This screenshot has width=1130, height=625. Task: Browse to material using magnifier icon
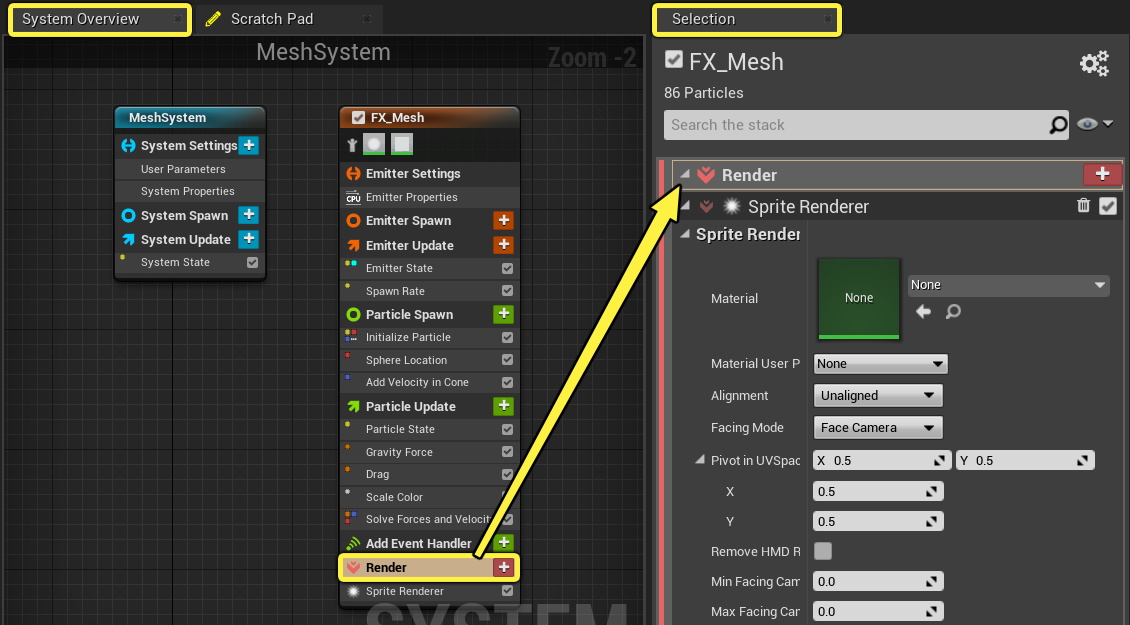(x=953, y=311)
